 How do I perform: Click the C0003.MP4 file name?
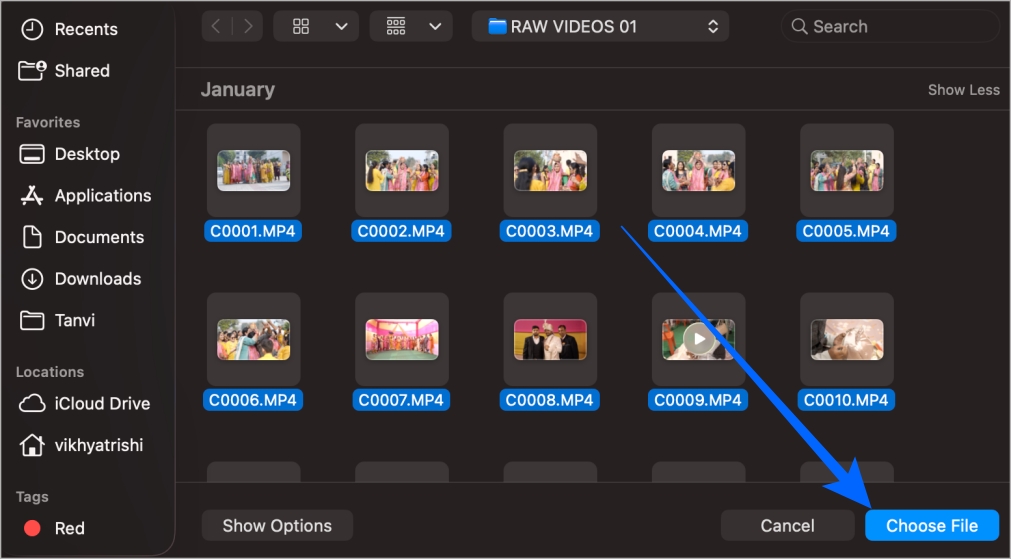[549, 231]
